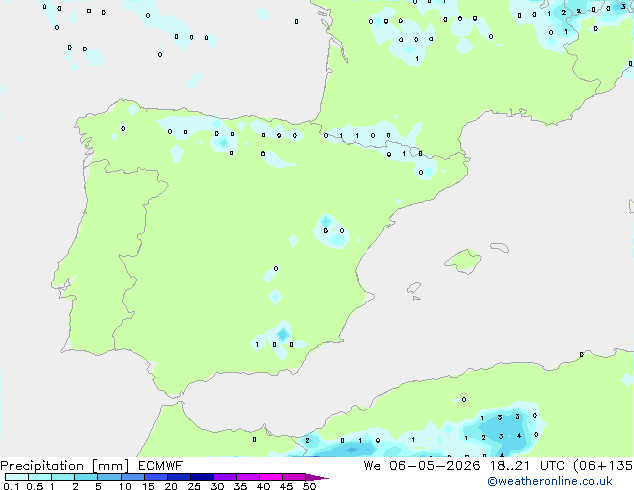Select the 25–30 mm navy legend swatch
The height and width of the screenshot is (490, 634).
pos(201,477)
